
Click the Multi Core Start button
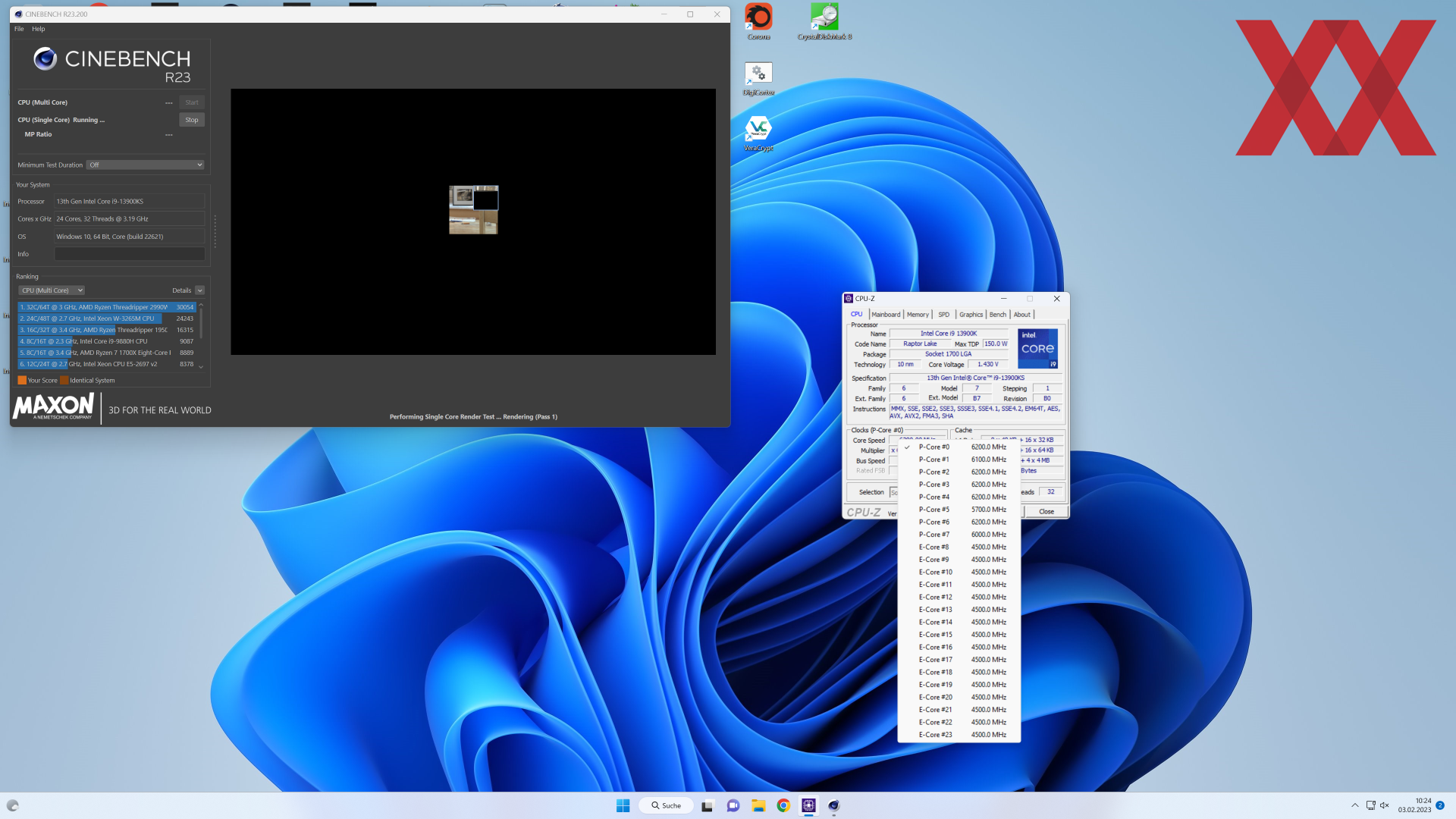192,102
